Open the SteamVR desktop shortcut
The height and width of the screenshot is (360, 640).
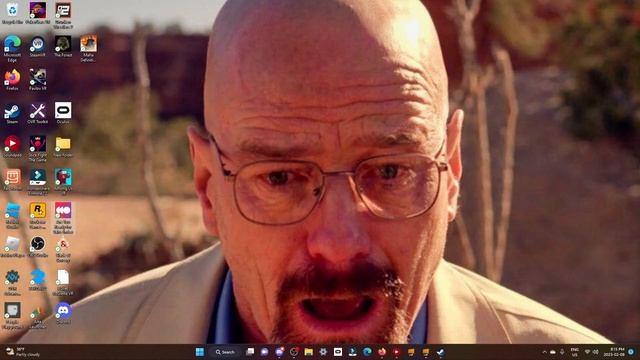click(38, 46)
